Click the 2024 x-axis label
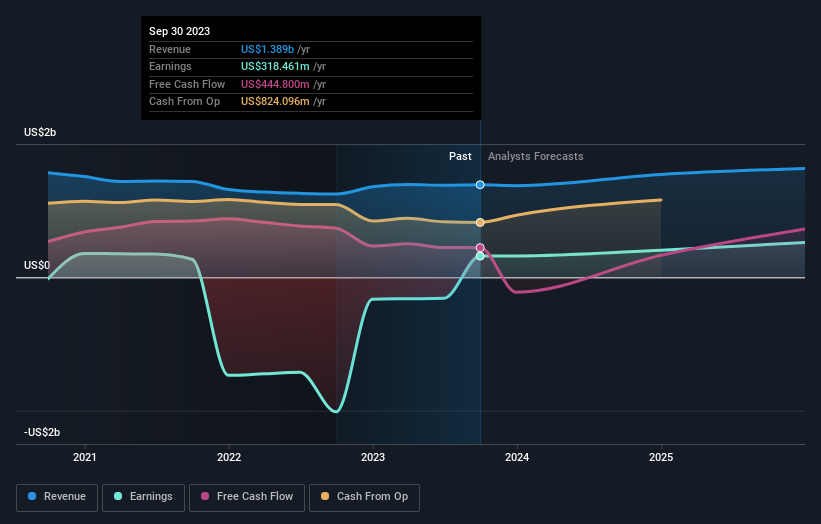Image resolution: width=821 pixels, height=524 pixels. click(517, 457)
